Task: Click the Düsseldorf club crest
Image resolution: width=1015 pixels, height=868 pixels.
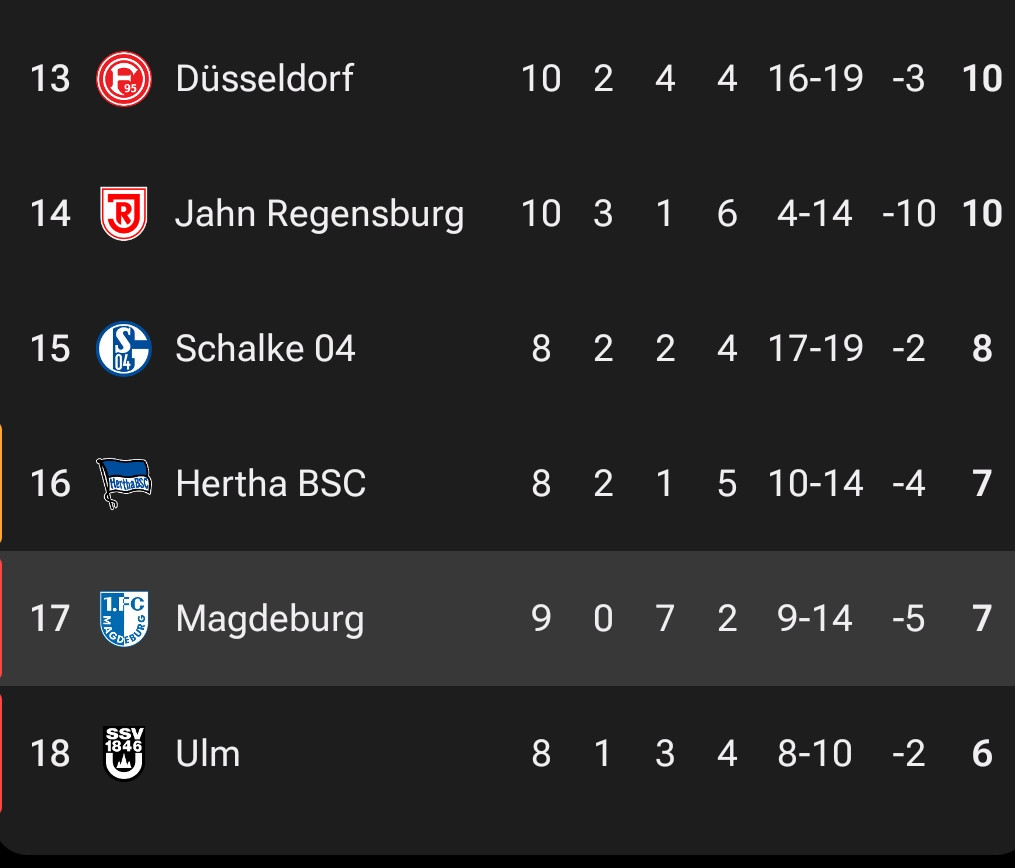Action: click(124, 79)
